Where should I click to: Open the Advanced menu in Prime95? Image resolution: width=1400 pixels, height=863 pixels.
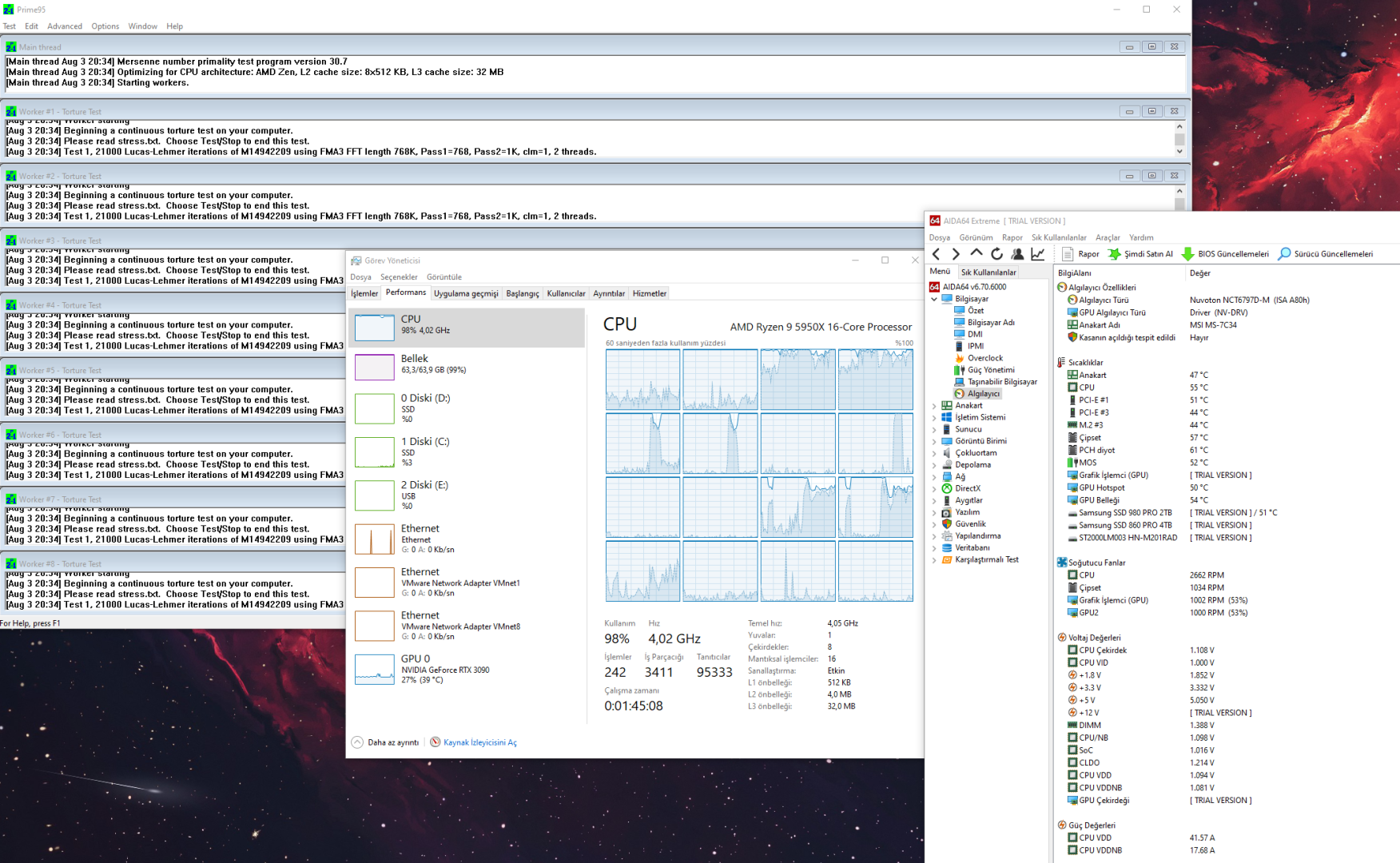65,26
